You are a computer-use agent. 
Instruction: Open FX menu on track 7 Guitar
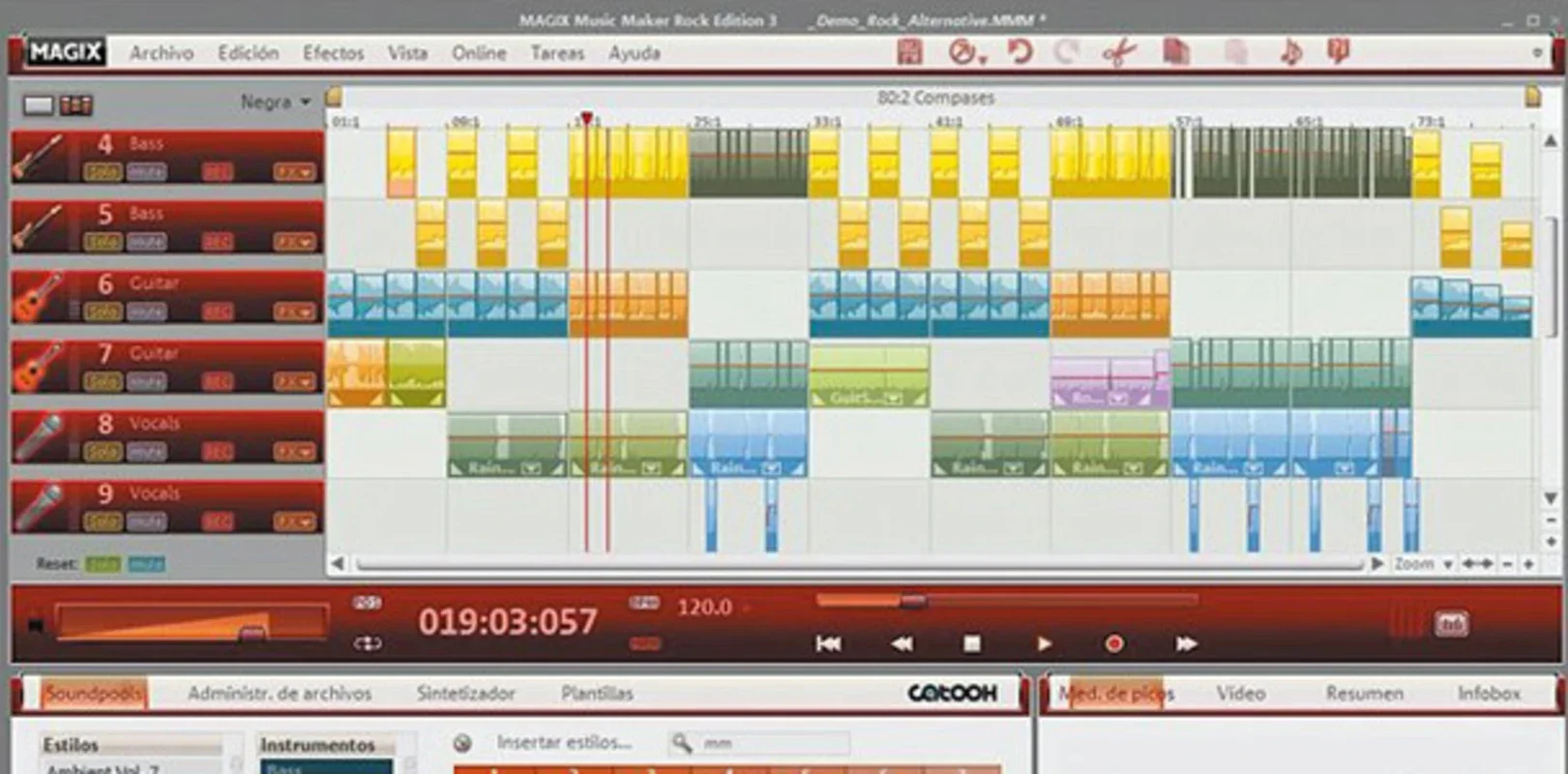point(295,382)
